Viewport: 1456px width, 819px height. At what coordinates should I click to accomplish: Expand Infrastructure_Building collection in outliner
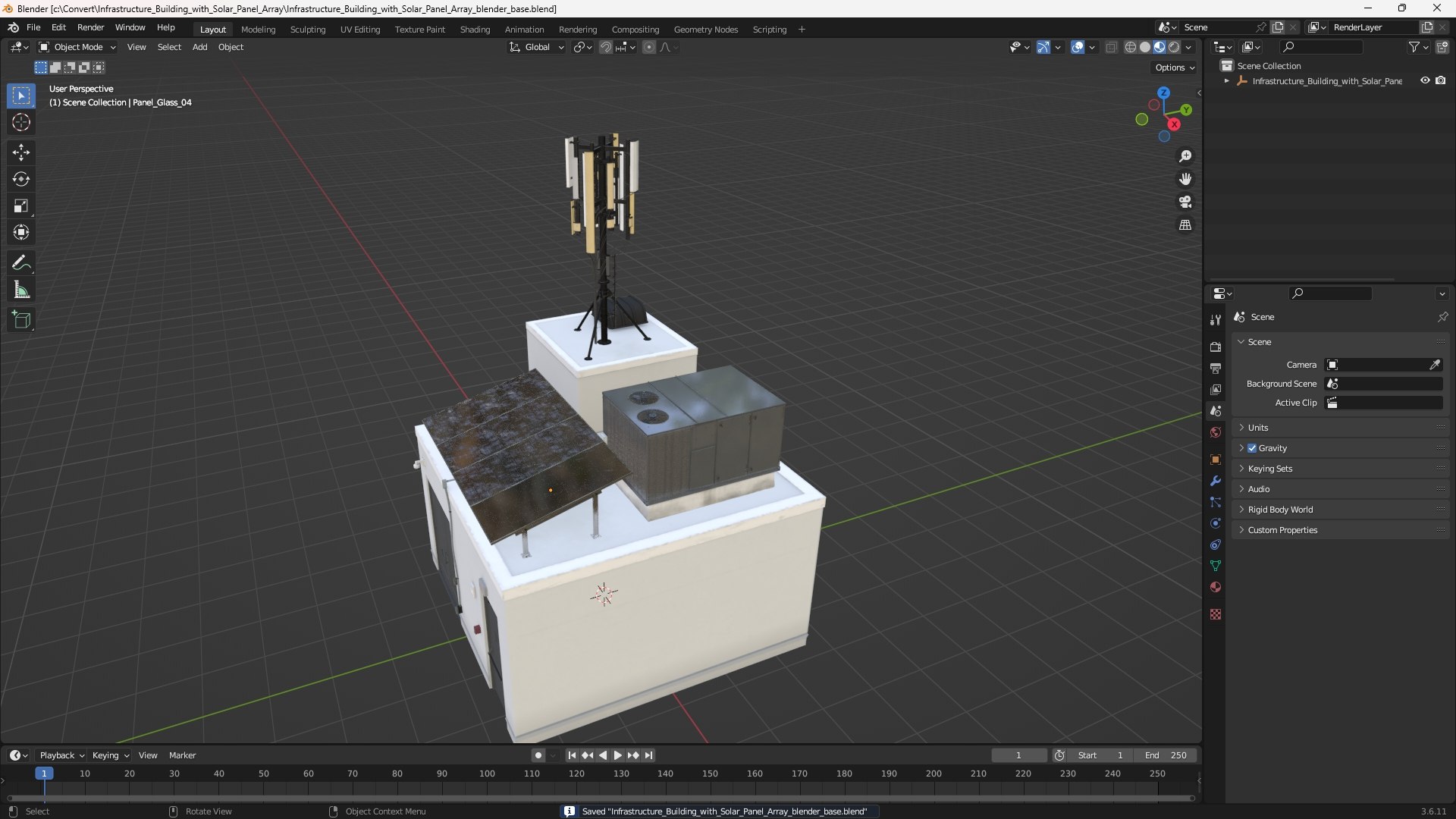1226,80
